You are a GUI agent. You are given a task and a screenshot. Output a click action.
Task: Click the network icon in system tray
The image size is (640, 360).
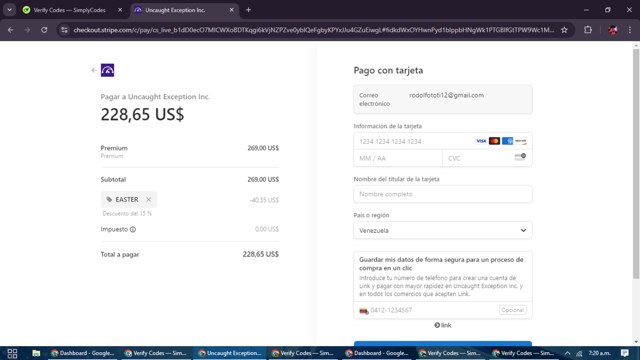pyautogui.click(x=579, y=353)
